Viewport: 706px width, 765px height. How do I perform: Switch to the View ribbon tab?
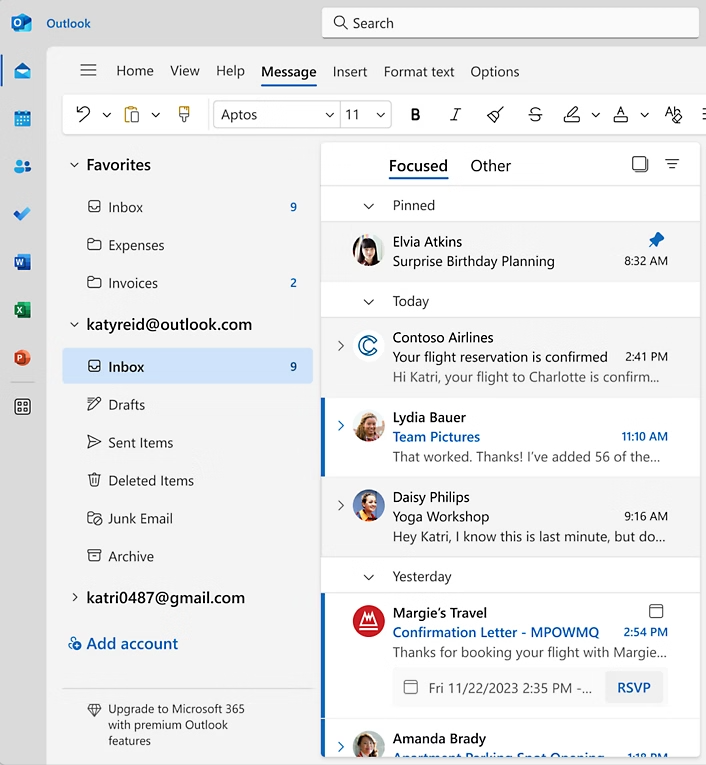185,71
